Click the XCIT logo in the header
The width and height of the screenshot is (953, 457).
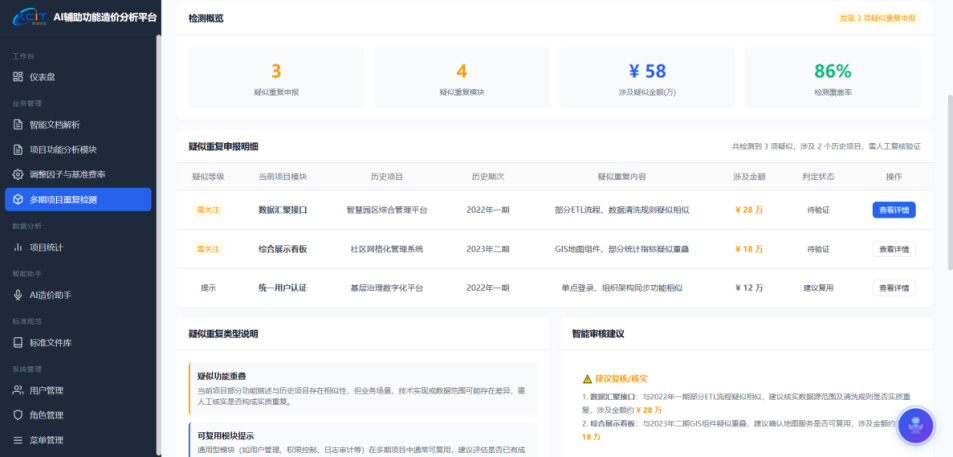point(29,17)
